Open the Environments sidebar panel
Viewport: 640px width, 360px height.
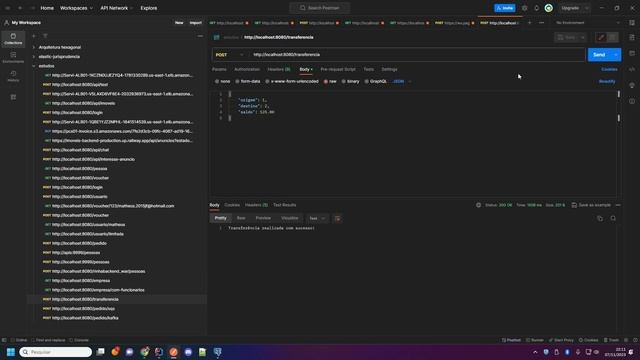tap(13, 57)
